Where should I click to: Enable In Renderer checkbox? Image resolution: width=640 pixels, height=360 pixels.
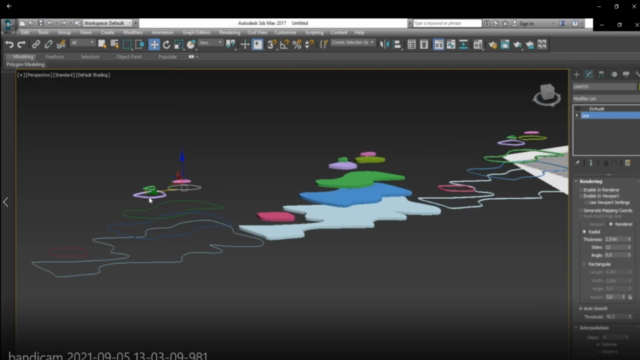click(x=581, y=190)
